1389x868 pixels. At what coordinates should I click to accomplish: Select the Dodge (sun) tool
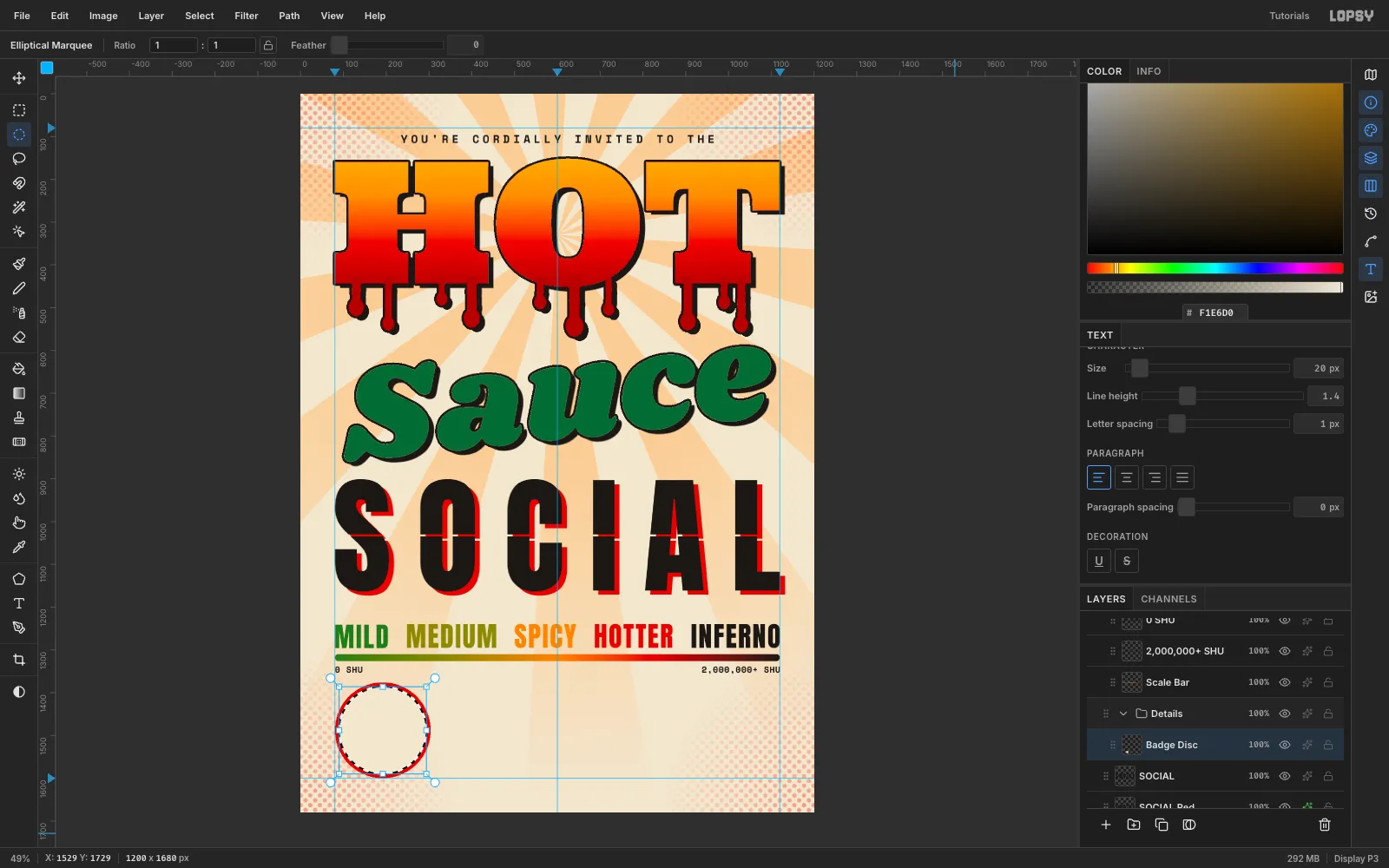19,474
